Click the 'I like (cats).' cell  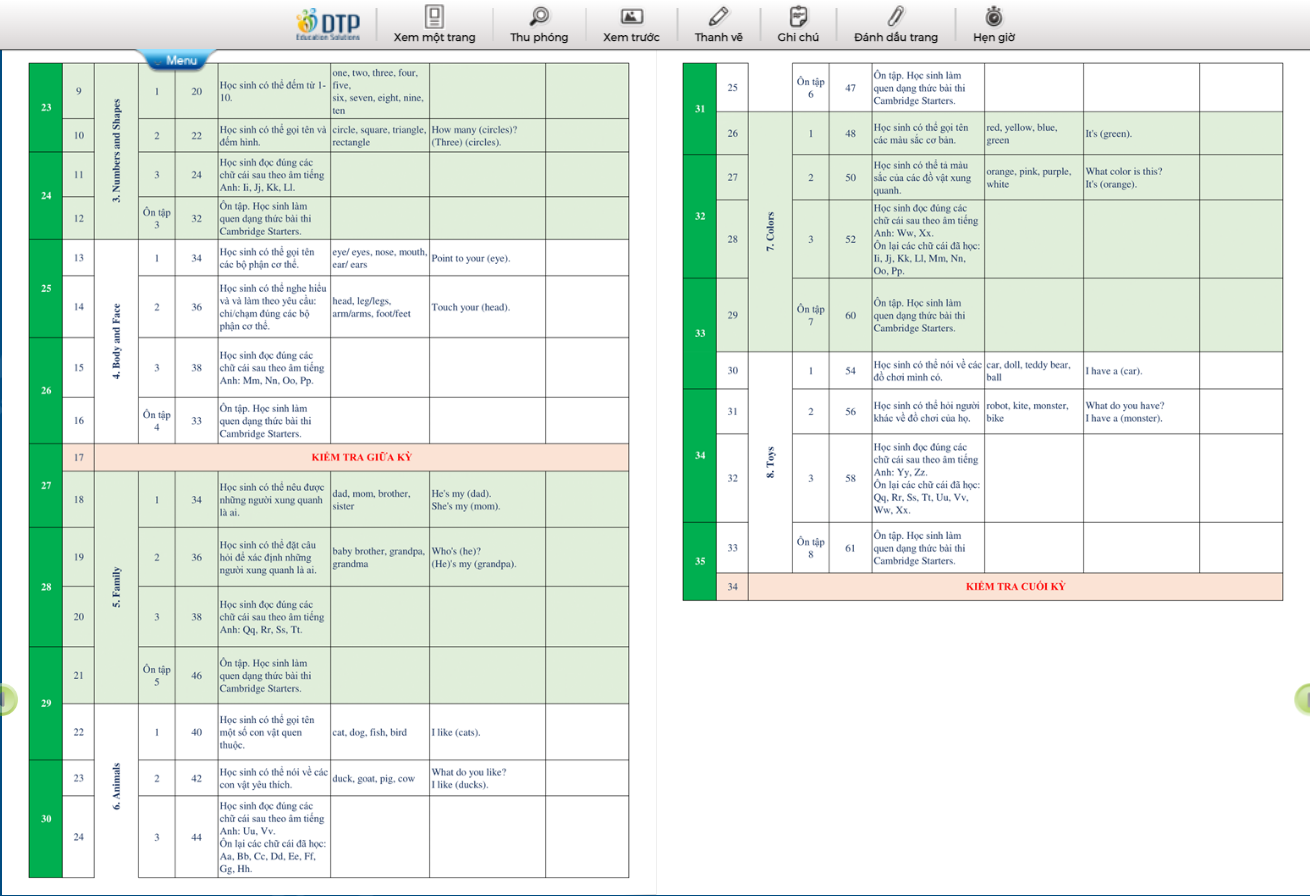487,732
